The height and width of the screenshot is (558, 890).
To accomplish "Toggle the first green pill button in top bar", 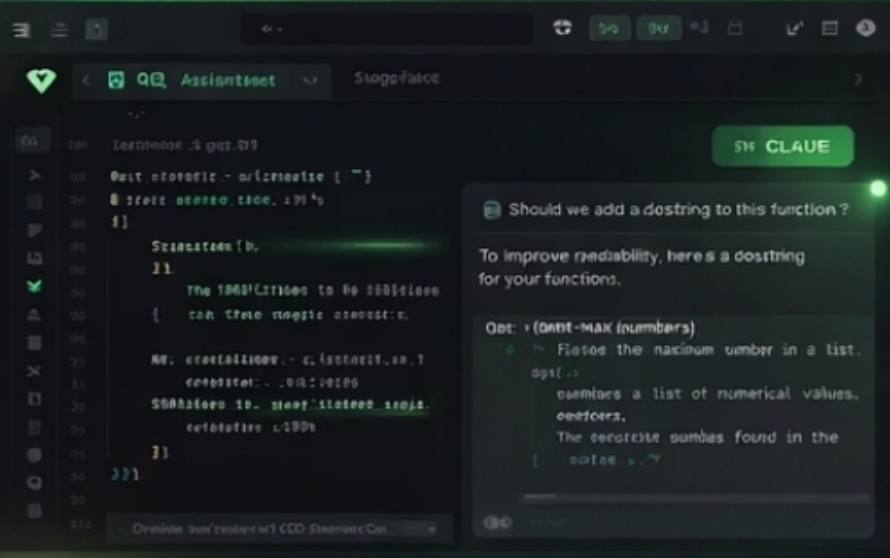I will pyautogui.click(x=610, y=28).
